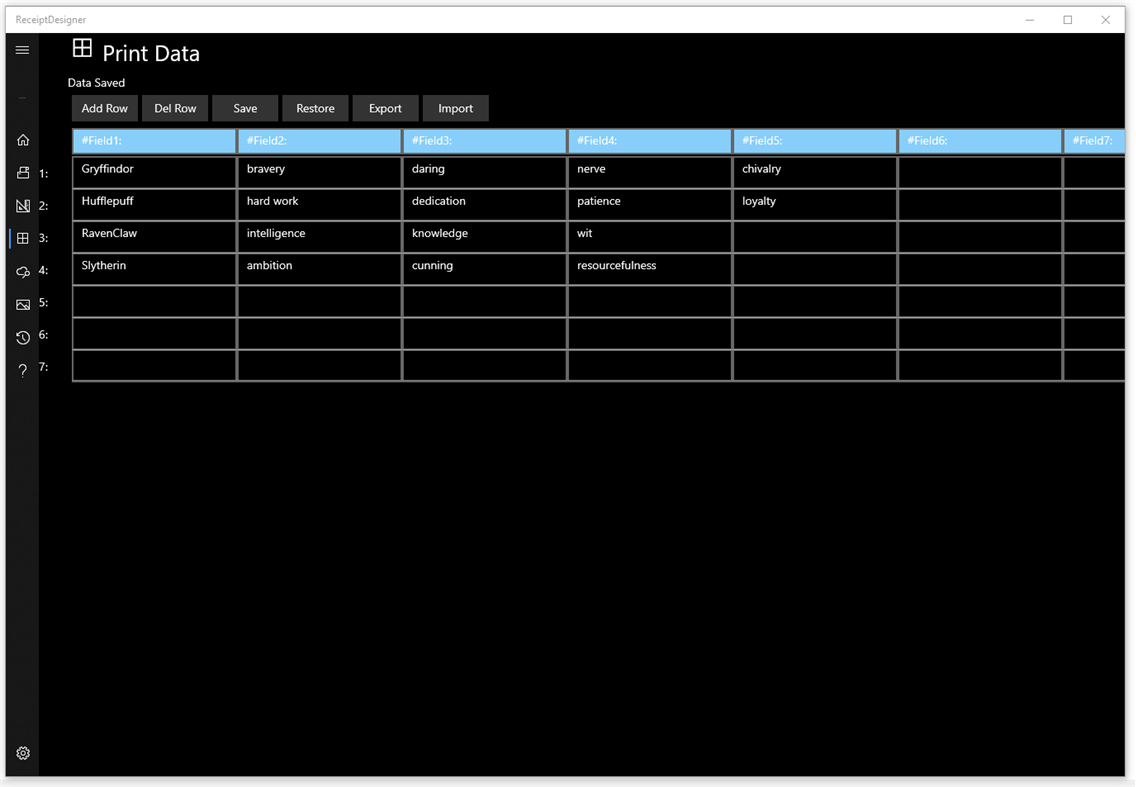The height and width of the screenshot is (787, 1136).
Task: Select the Home icon in the sidebar
Action: (22, 140)
